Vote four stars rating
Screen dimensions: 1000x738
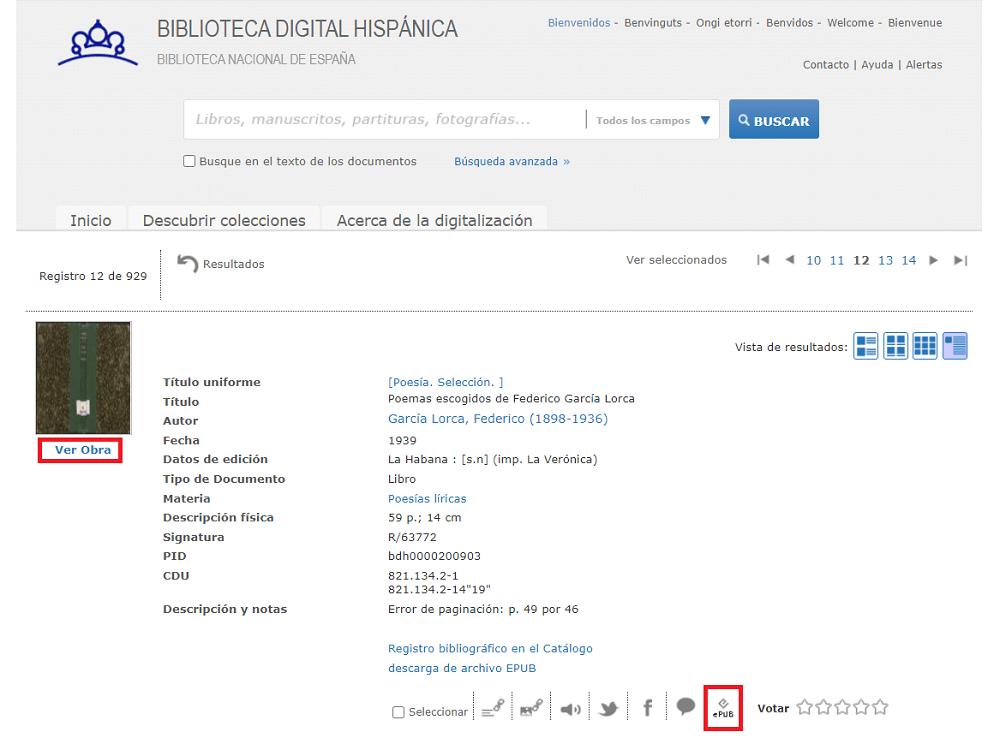pos(862,707)
